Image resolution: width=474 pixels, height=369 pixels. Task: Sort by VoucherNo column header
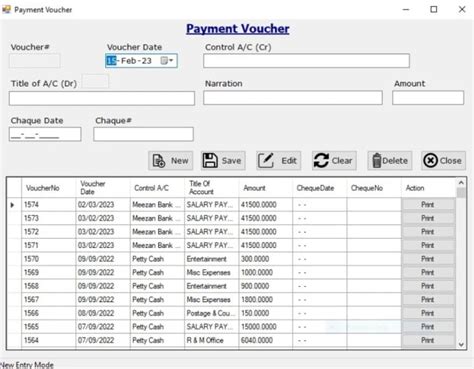pyautogui.click(x=49, y=188)
